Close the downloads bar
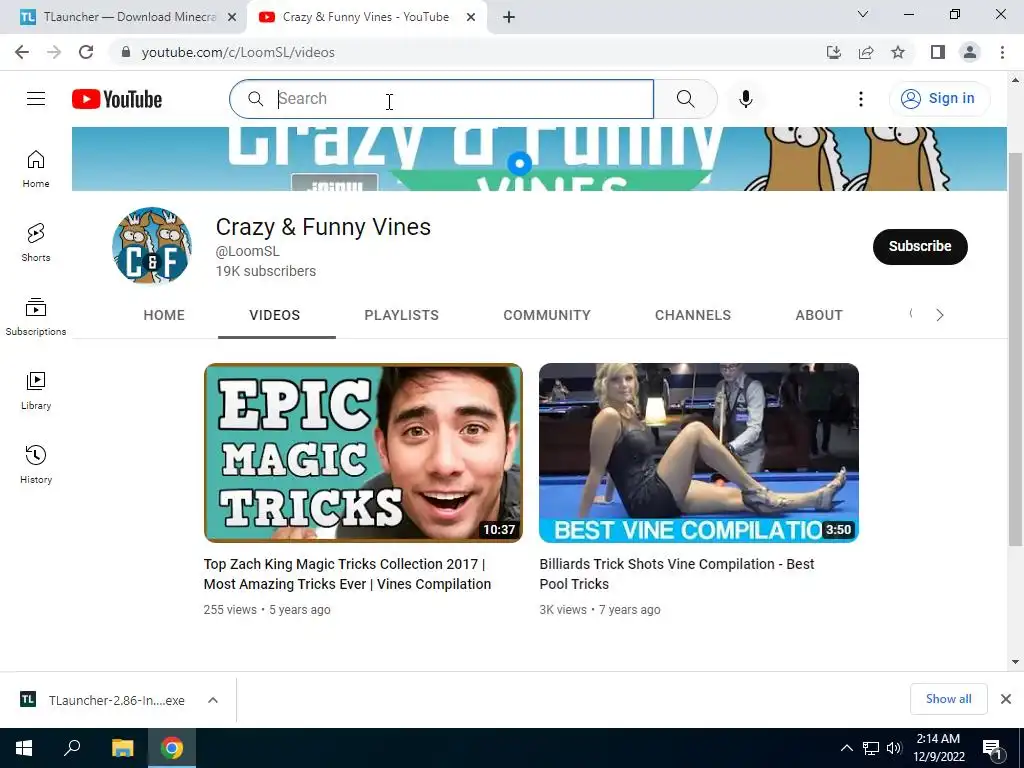The image size is (1024, 768). (1006, 699)
